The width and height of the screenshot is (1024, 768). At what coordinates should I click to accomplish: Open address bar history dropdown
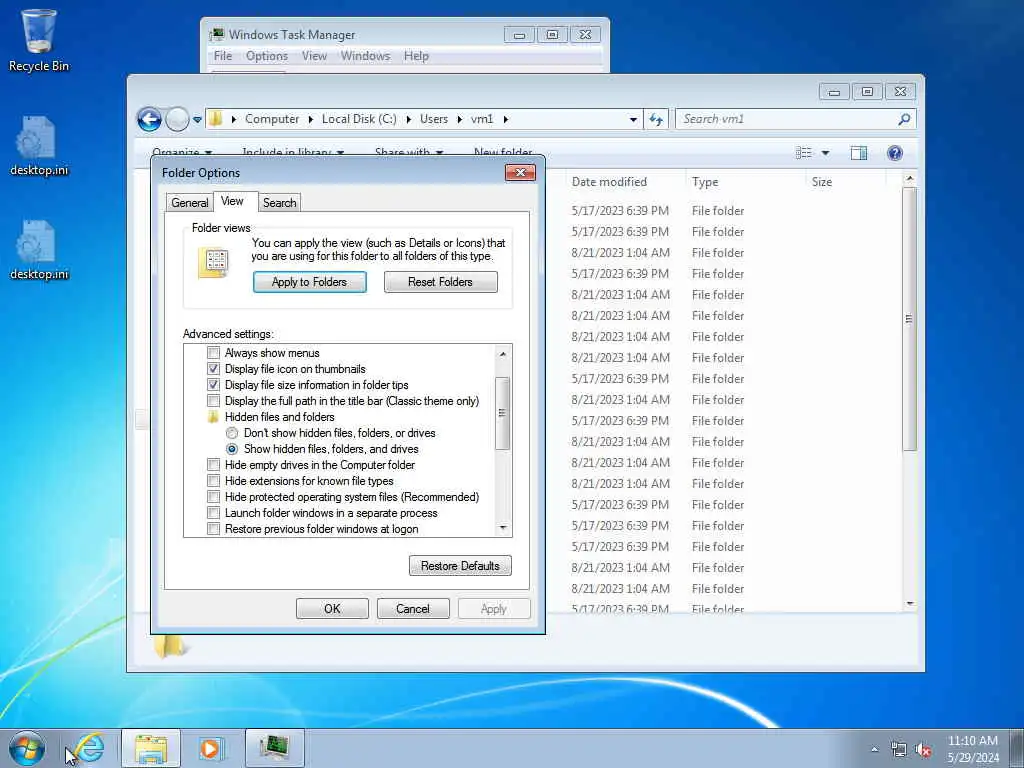[x=633, y=120]
